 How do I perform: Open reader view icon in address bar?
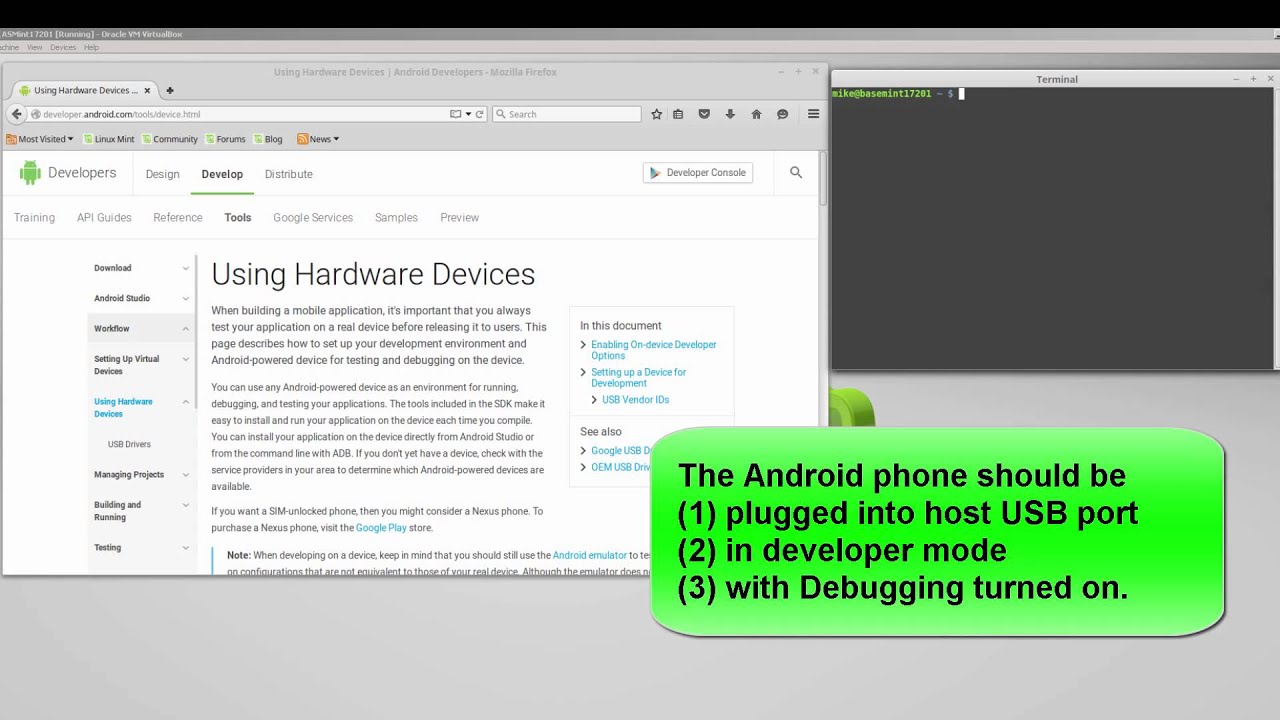coord(455,114)
